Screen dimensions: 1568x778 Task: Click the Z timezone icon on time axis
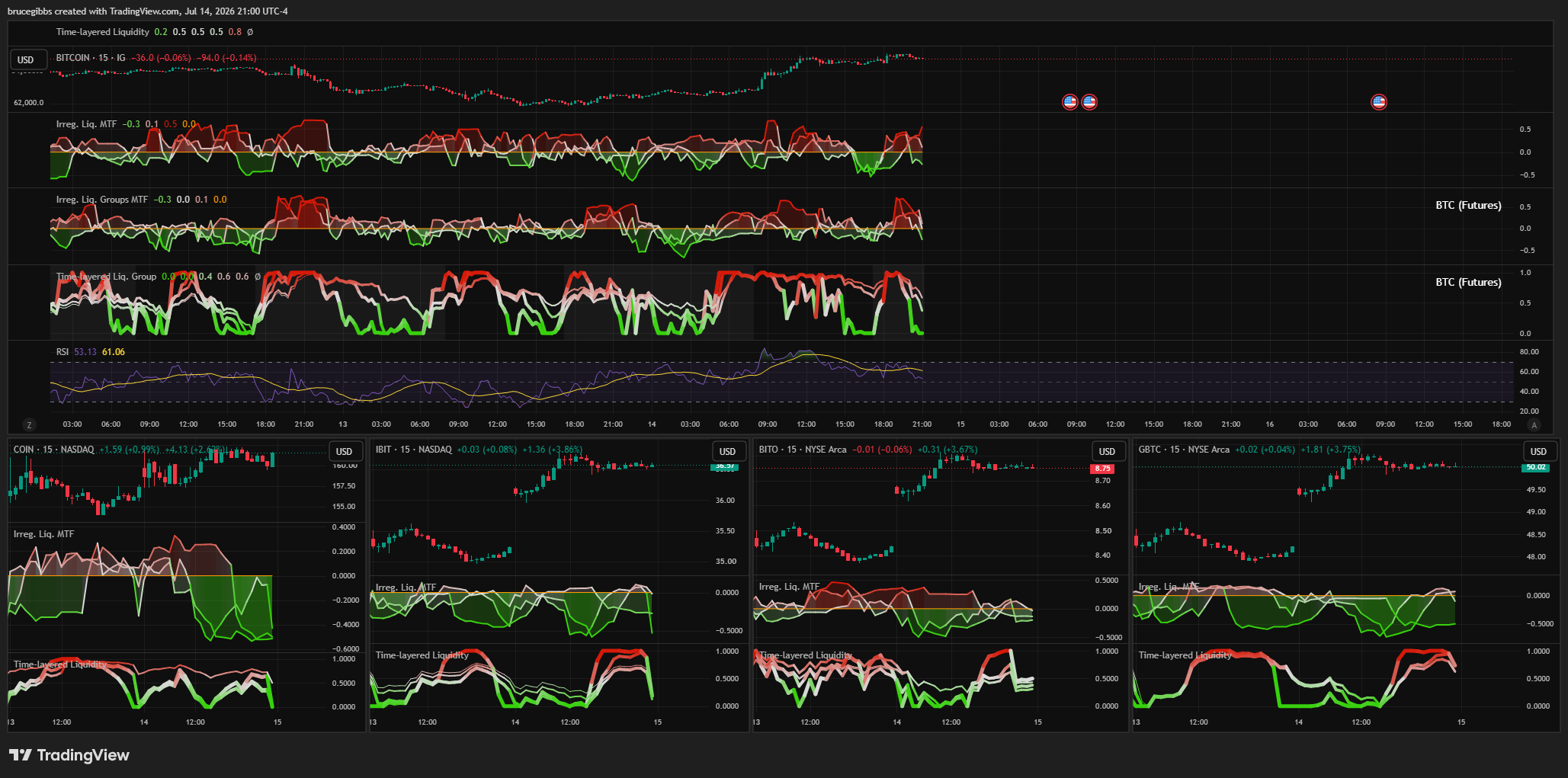click(x=30, y=425)
